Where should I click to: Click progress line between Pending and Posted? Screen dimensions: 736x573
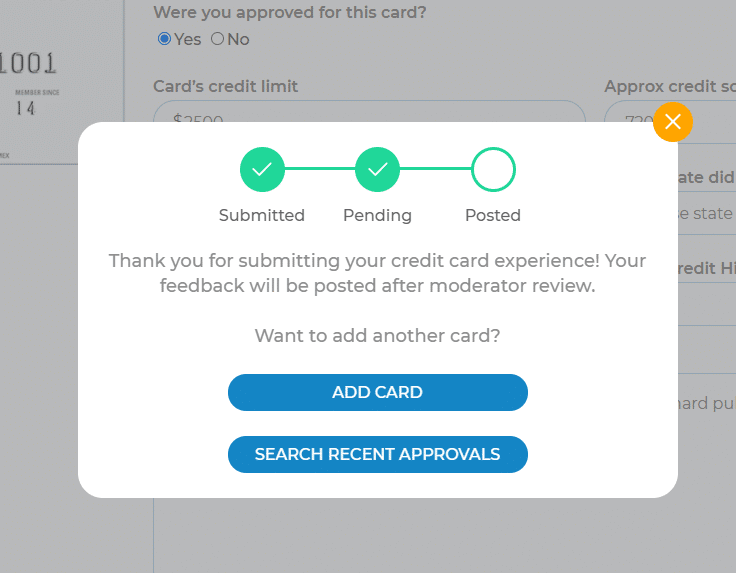436,170
